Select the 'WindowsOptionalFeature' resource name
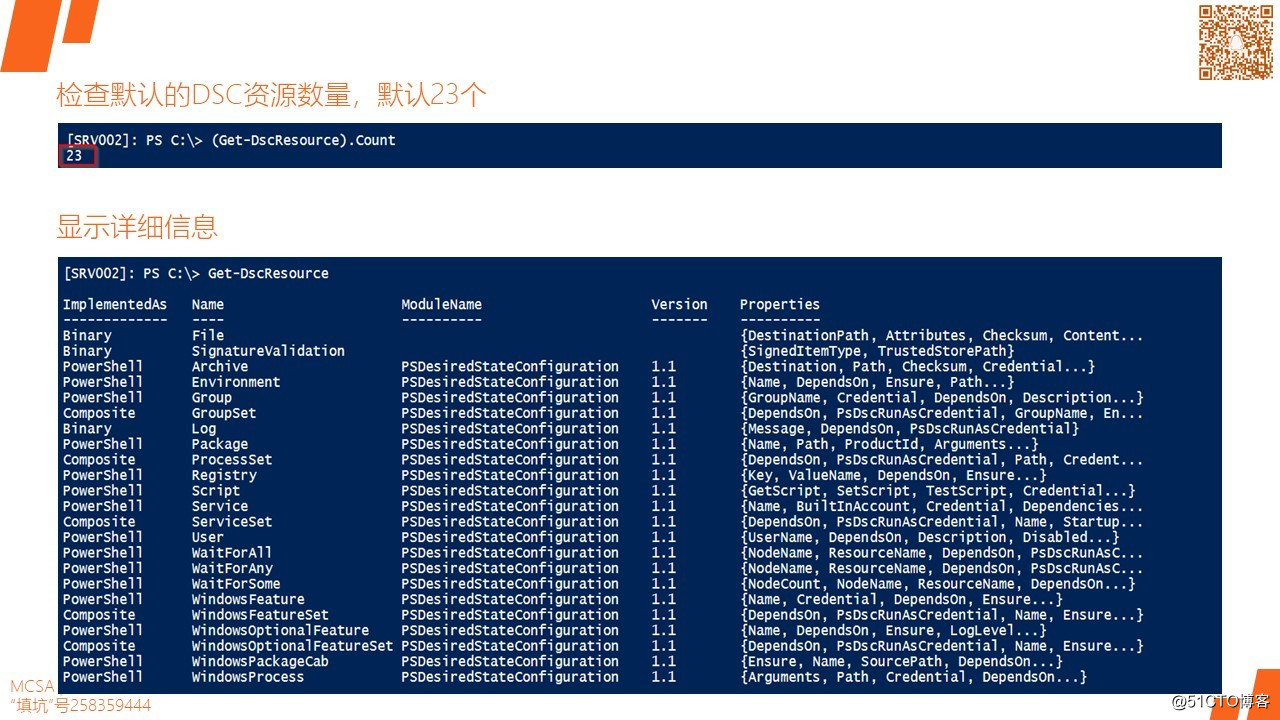This screenshot has height=720, width=1280. 280,630
